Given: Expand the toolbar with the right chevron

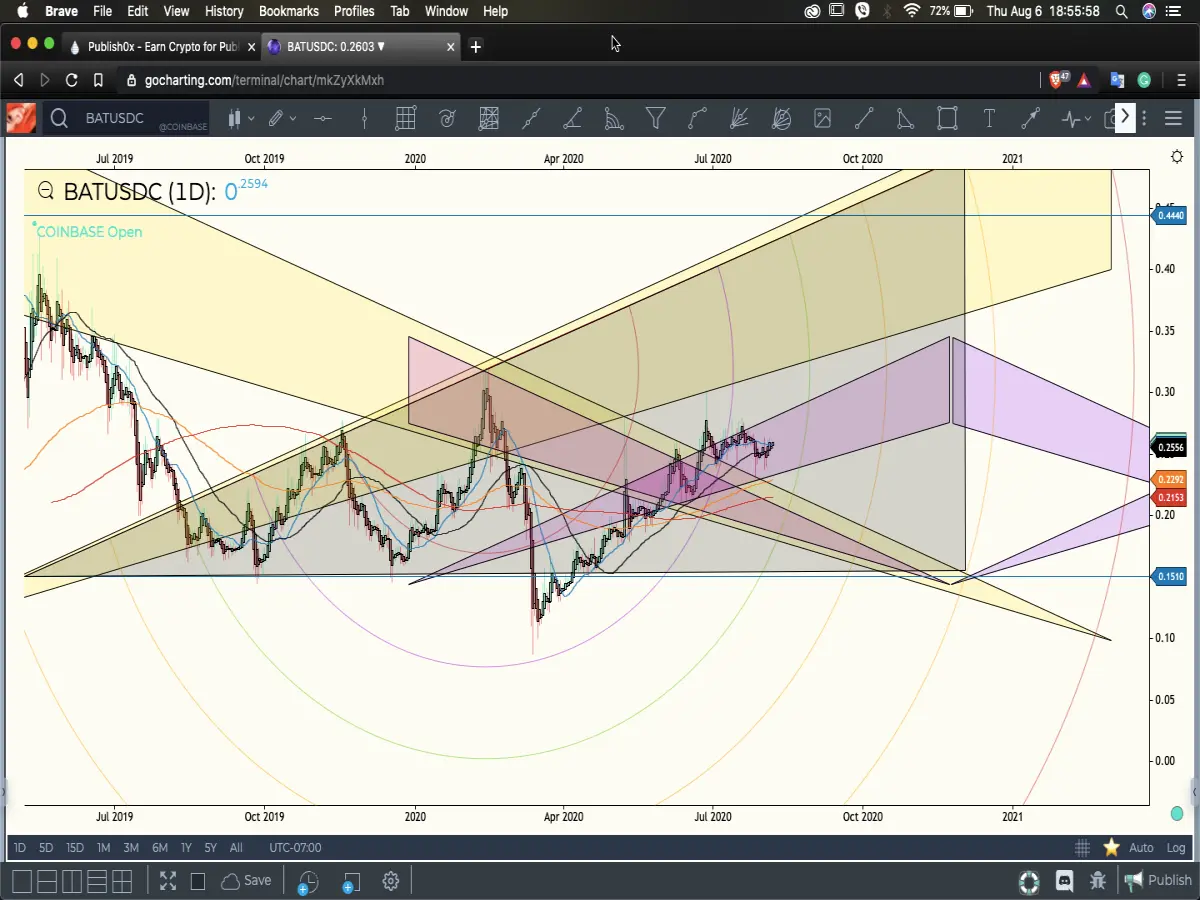Looking at the screenshot, I should pos(1125,117).
